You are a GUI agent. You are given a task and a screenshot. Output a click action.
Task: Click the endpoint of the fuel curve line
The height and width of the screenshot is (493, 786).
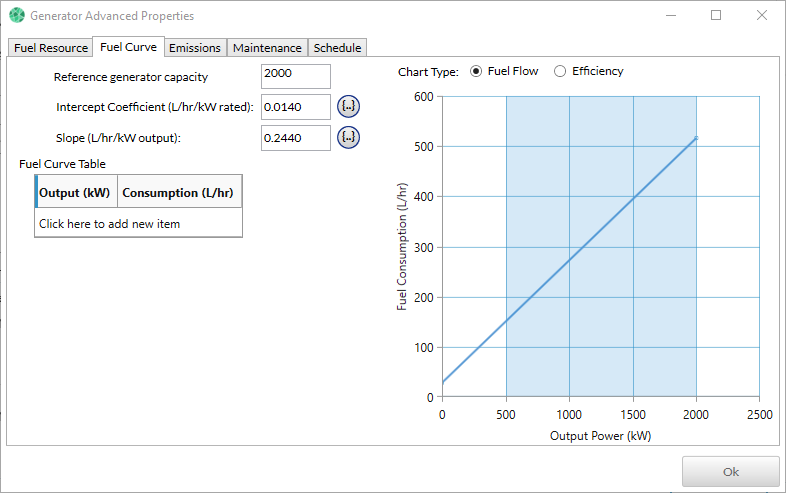[x=696, y=138]
